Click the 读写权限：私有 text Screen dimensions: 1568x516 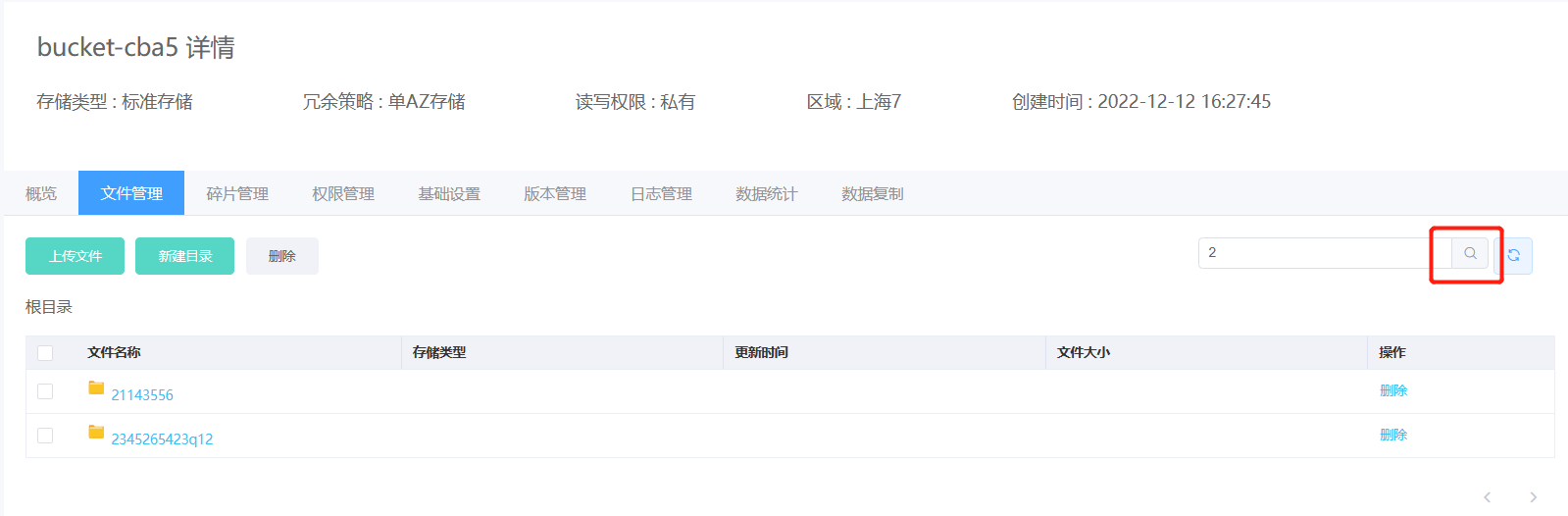tap(635, 101)
